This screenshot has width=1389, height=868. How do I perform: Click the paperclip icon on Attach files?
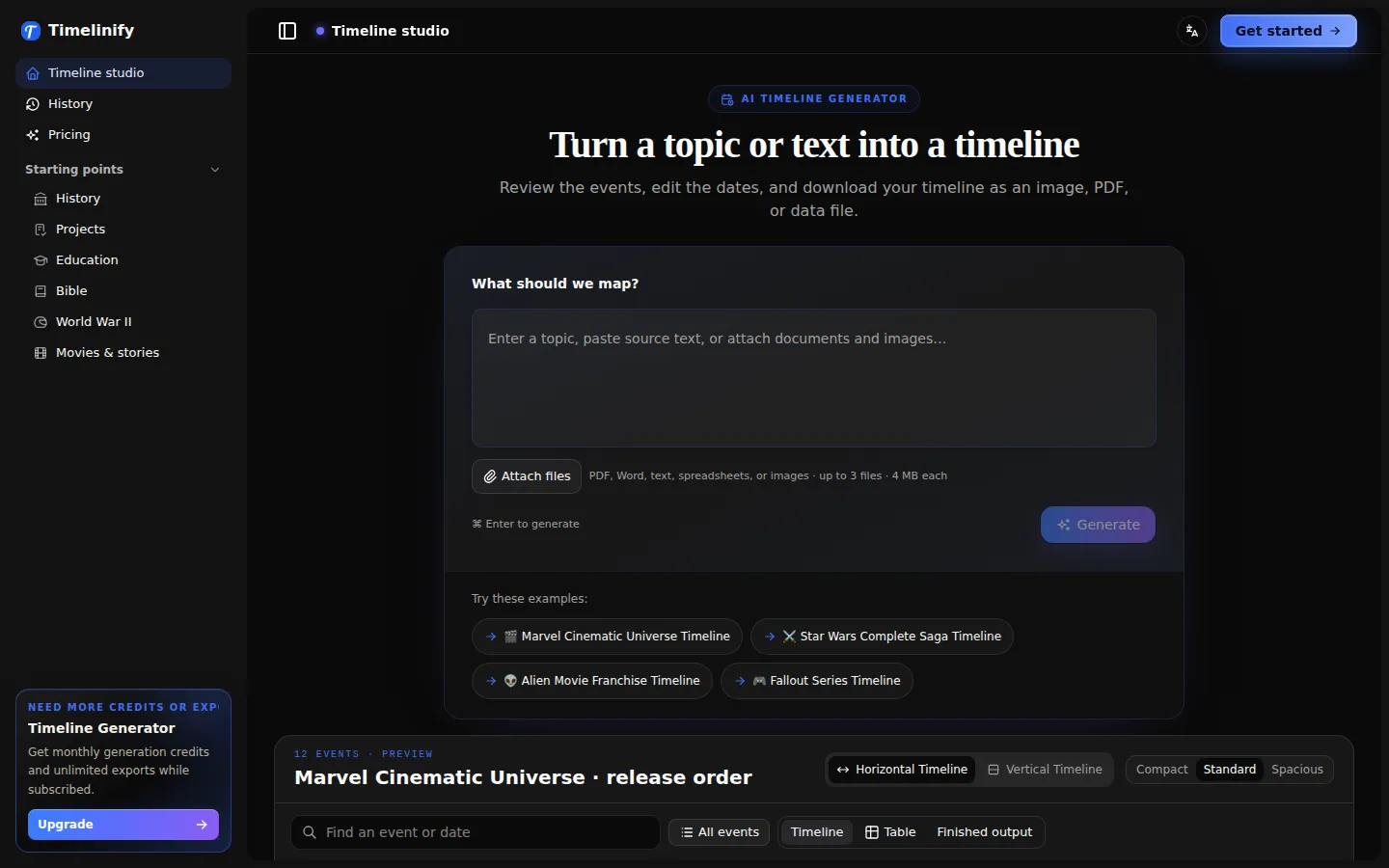490,476
